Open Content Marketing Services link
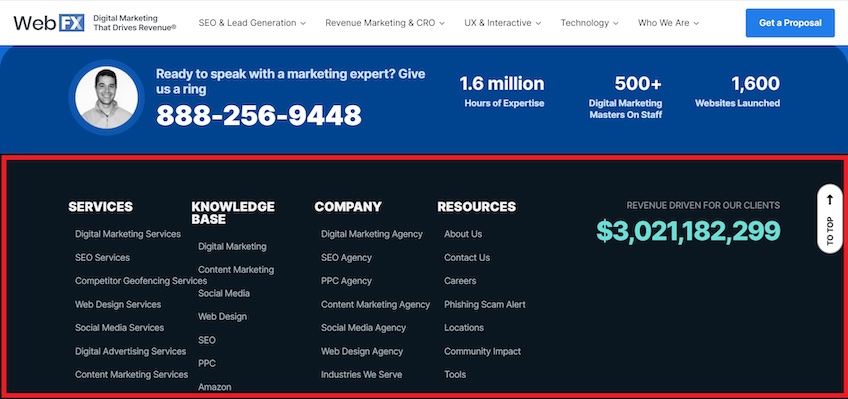The width and height of the screenshot is (848, 399). (x=131, y=375)
